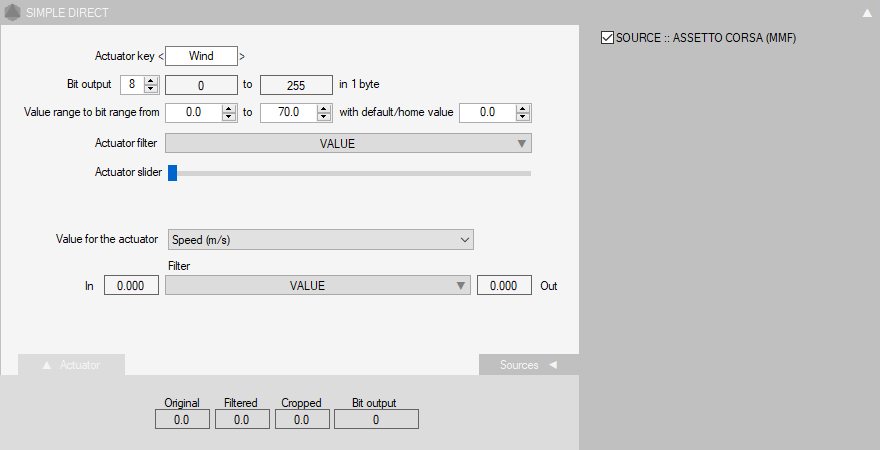Screen dimensions: 880x450
Task: Open the Actuator filter dropdown
Action: tap(348, 144)
